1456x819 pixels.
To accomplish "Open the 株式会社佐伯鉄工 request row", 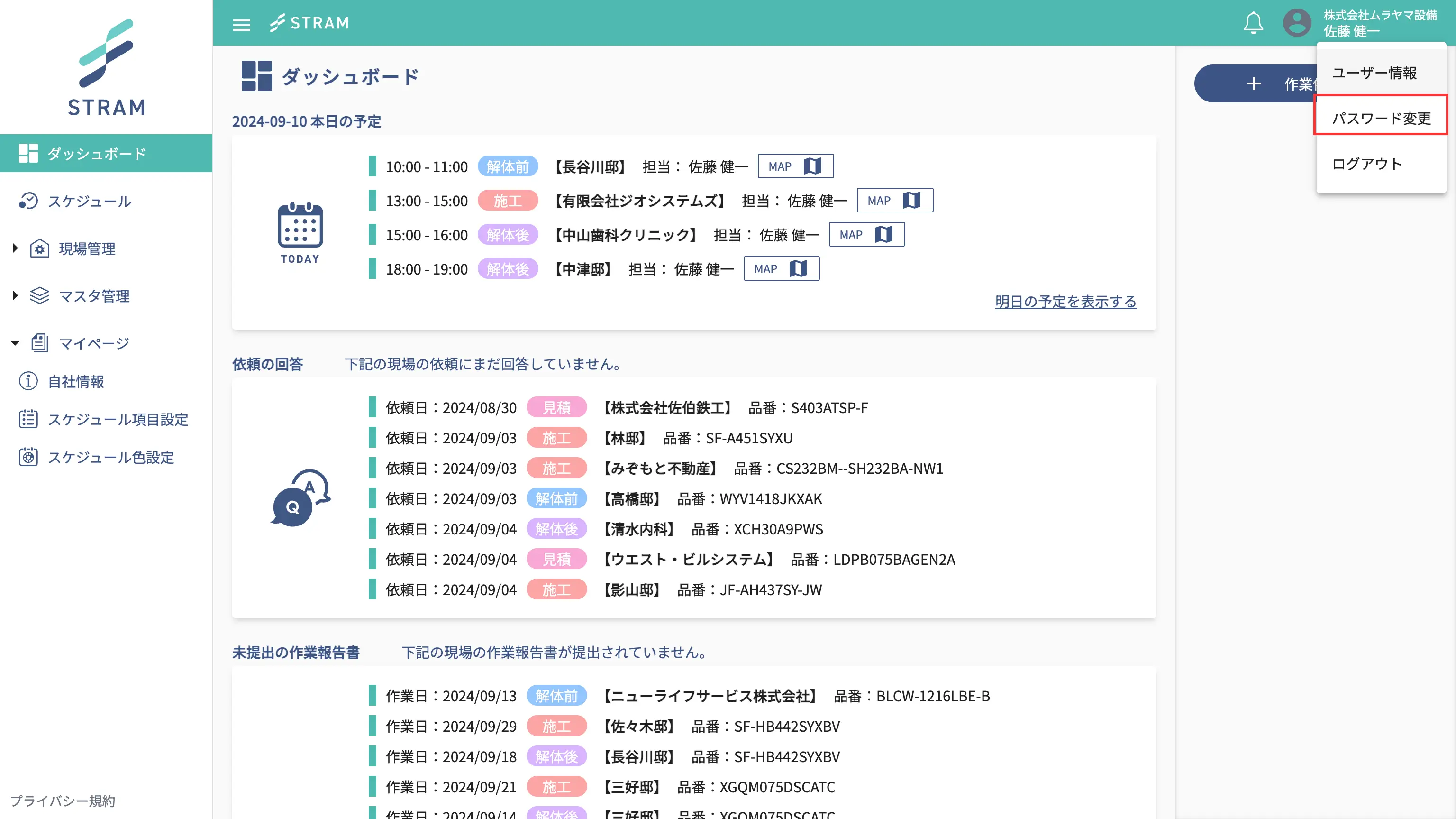I will tap(667, 407).
